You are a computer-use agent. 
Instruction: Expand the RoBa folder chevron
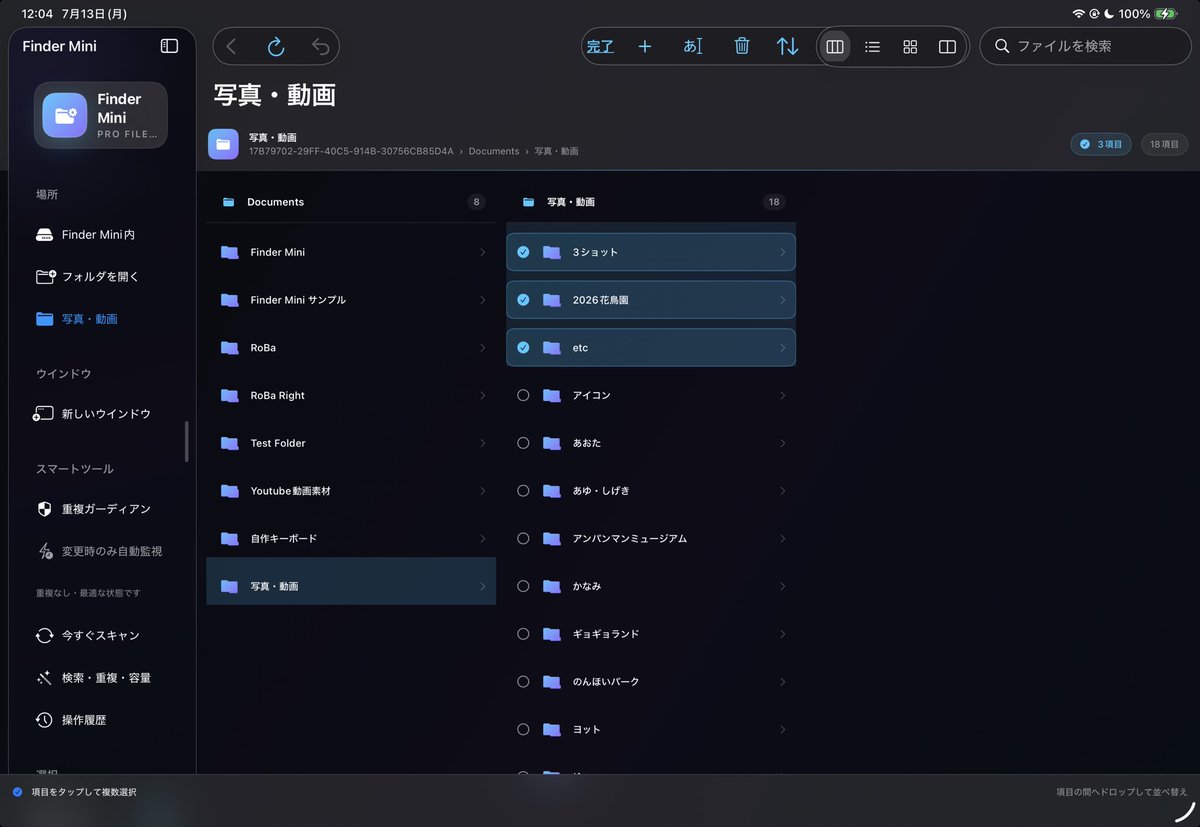pyautogui.click(x=482, y=348)
